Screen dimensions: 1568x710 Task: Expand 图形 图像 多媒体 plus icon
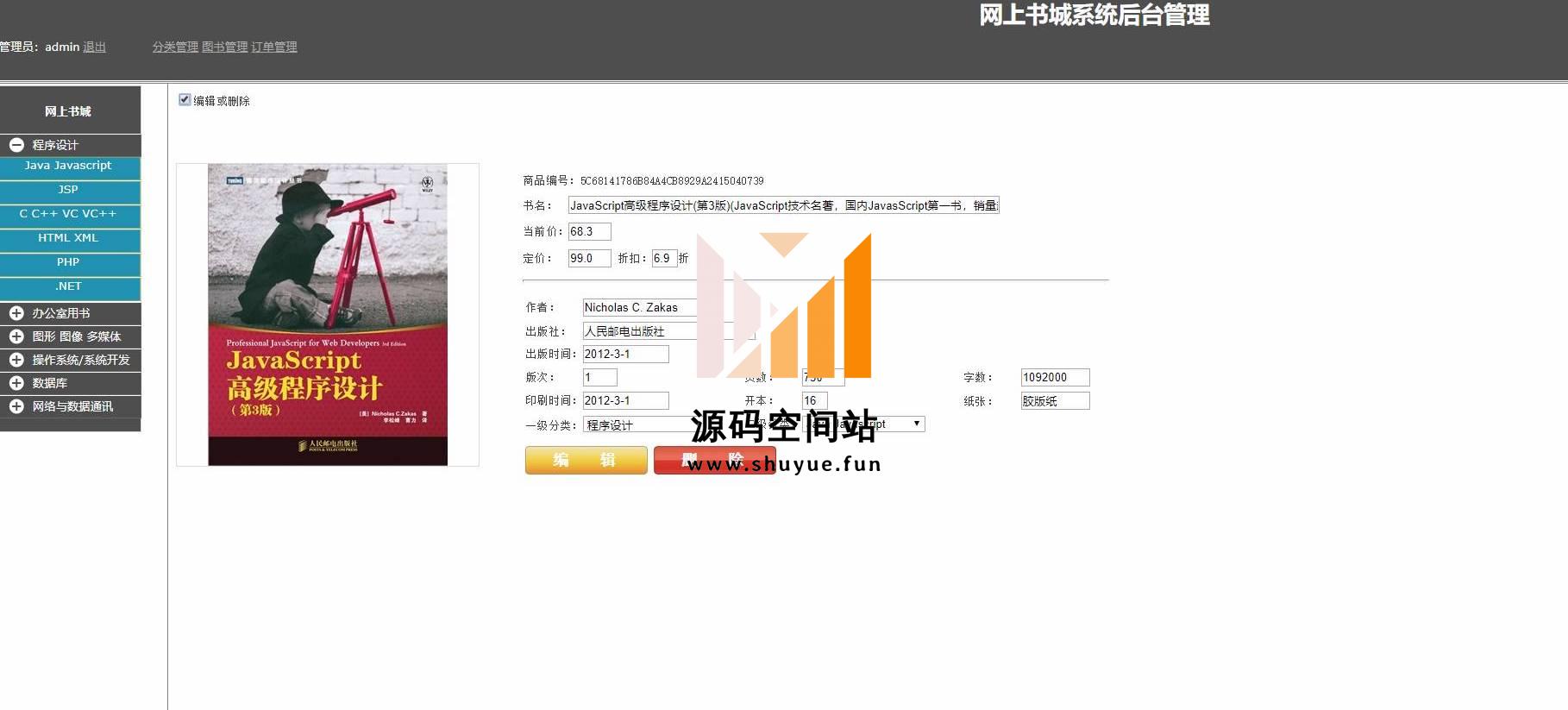[16, 336]
